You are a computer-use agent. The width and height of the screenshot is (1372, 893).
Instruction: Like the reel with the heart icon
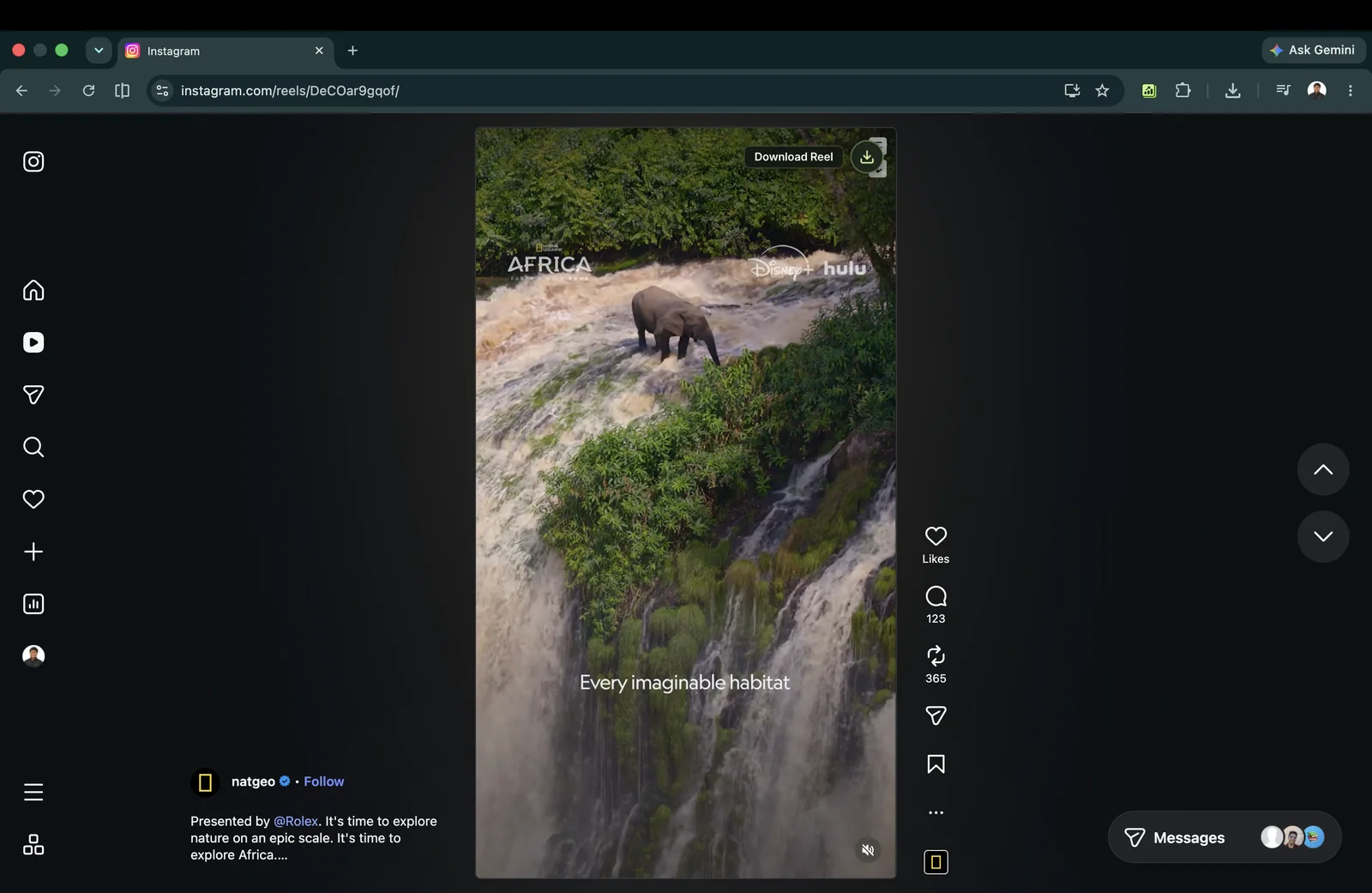(936, 536)
